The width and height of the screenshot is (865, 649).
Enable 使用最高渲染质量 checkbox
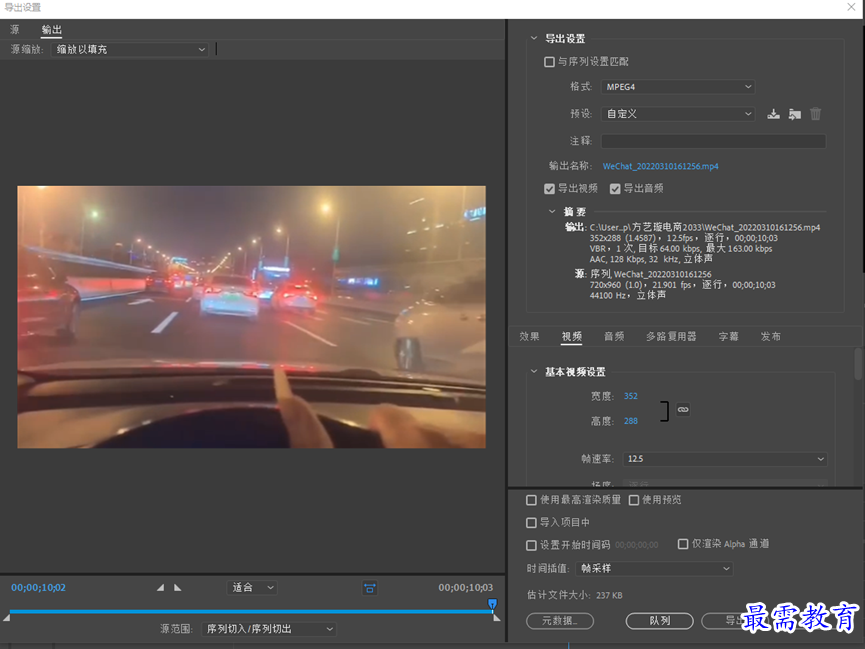click(531, 500)
